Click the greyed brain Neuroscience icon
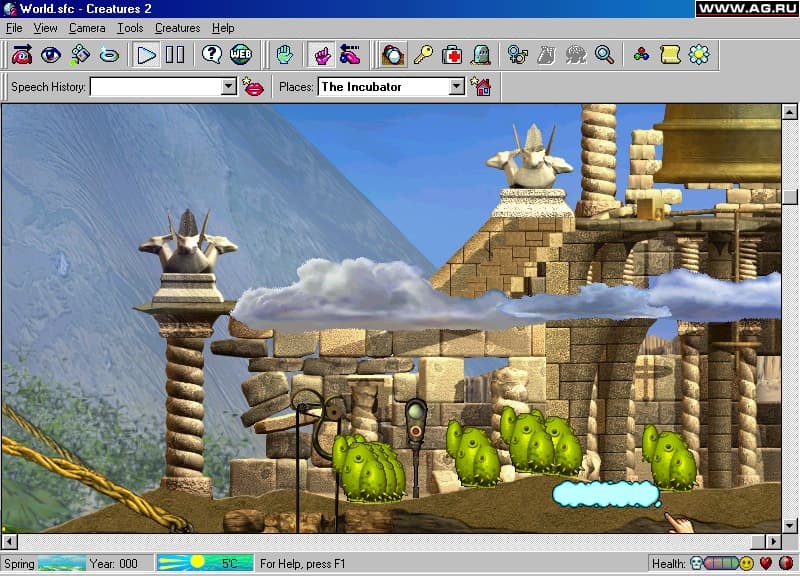800x576 pixels. [x=576, y=55]
